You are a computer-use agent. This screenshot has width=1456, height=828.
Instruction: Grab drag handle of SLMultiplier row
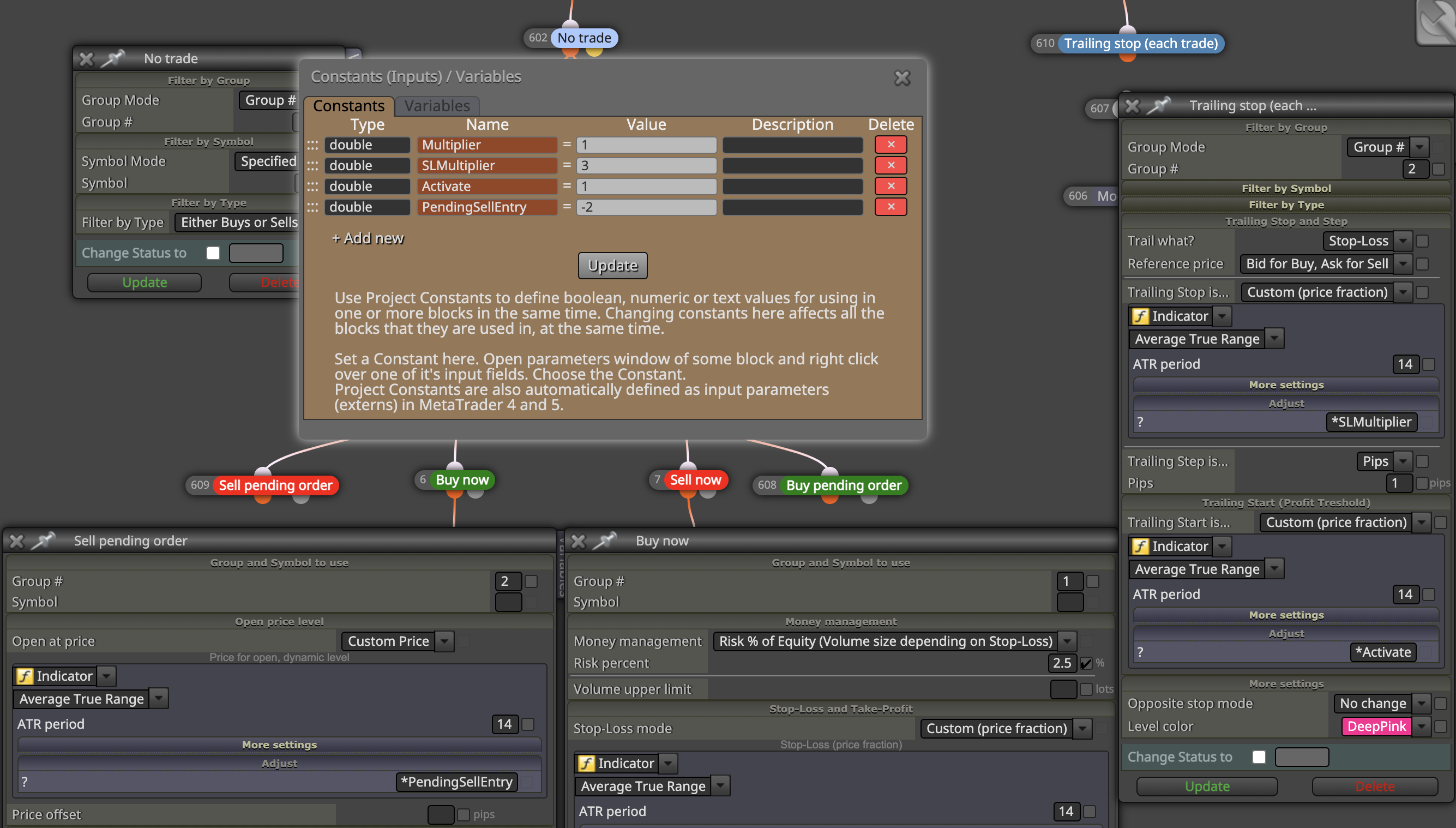pyautogui.click(x=312, y=166)
